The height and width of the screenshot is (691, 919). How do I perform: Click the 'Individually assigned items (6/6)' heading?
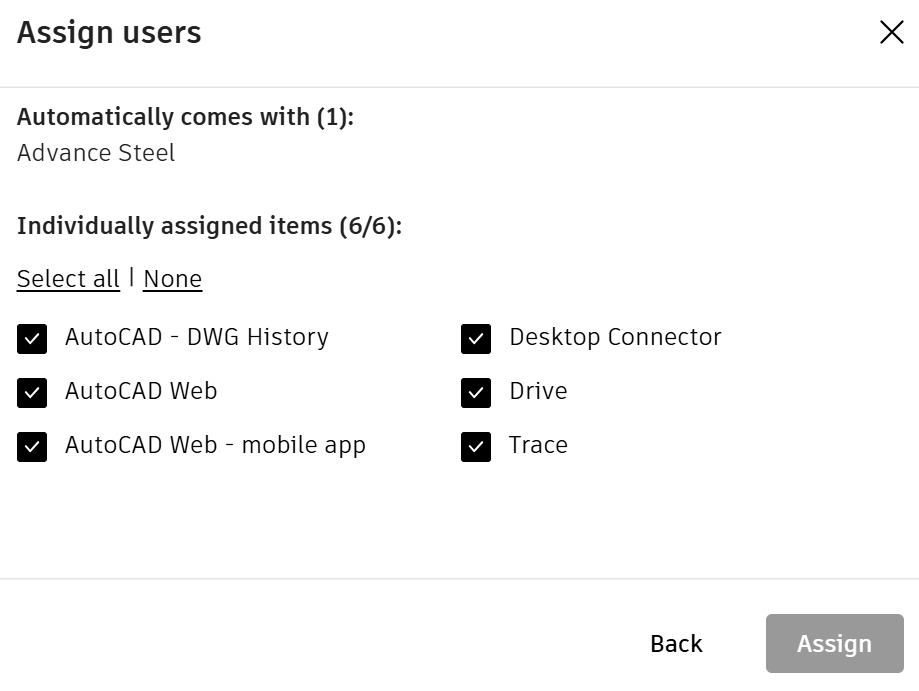209,226
